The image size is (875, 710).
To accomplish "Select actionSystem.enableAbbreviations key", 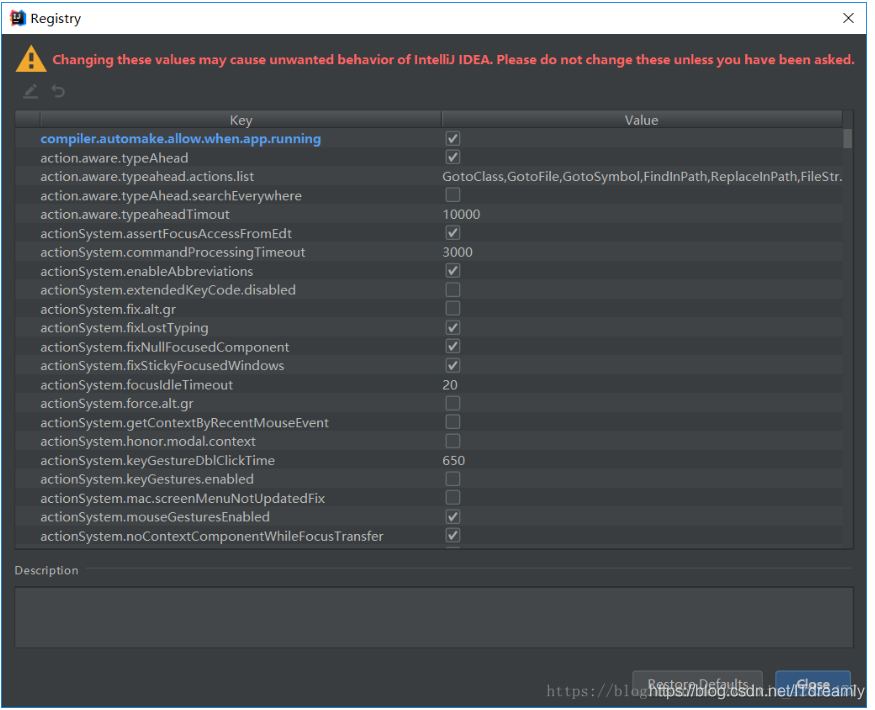I will (x=146, y=271).
